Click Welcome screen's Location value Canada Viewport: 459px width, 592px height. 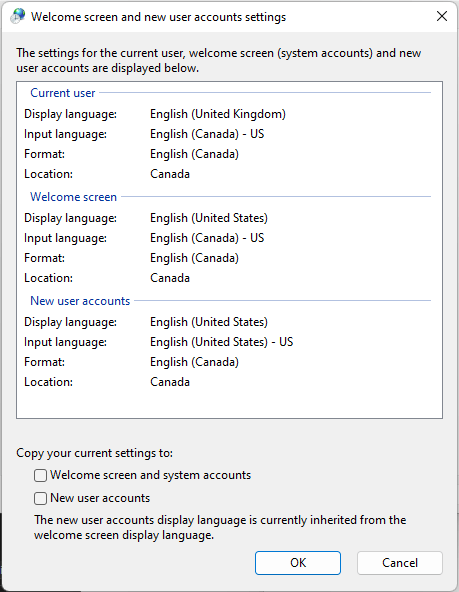click(170, 278)
